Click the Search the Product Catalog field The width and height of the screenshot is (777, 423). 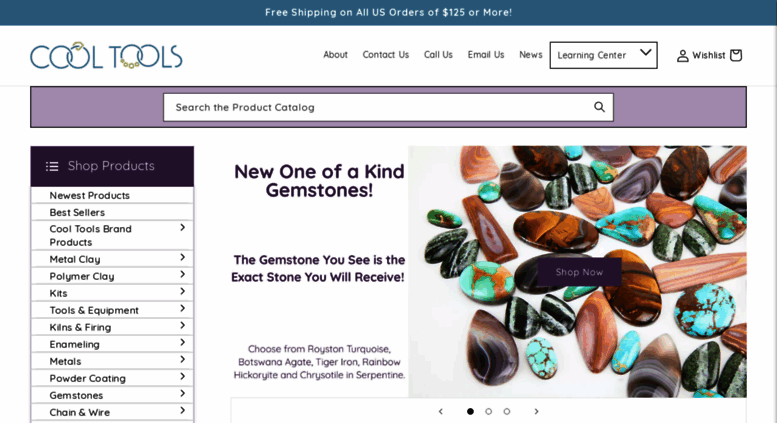388,107
